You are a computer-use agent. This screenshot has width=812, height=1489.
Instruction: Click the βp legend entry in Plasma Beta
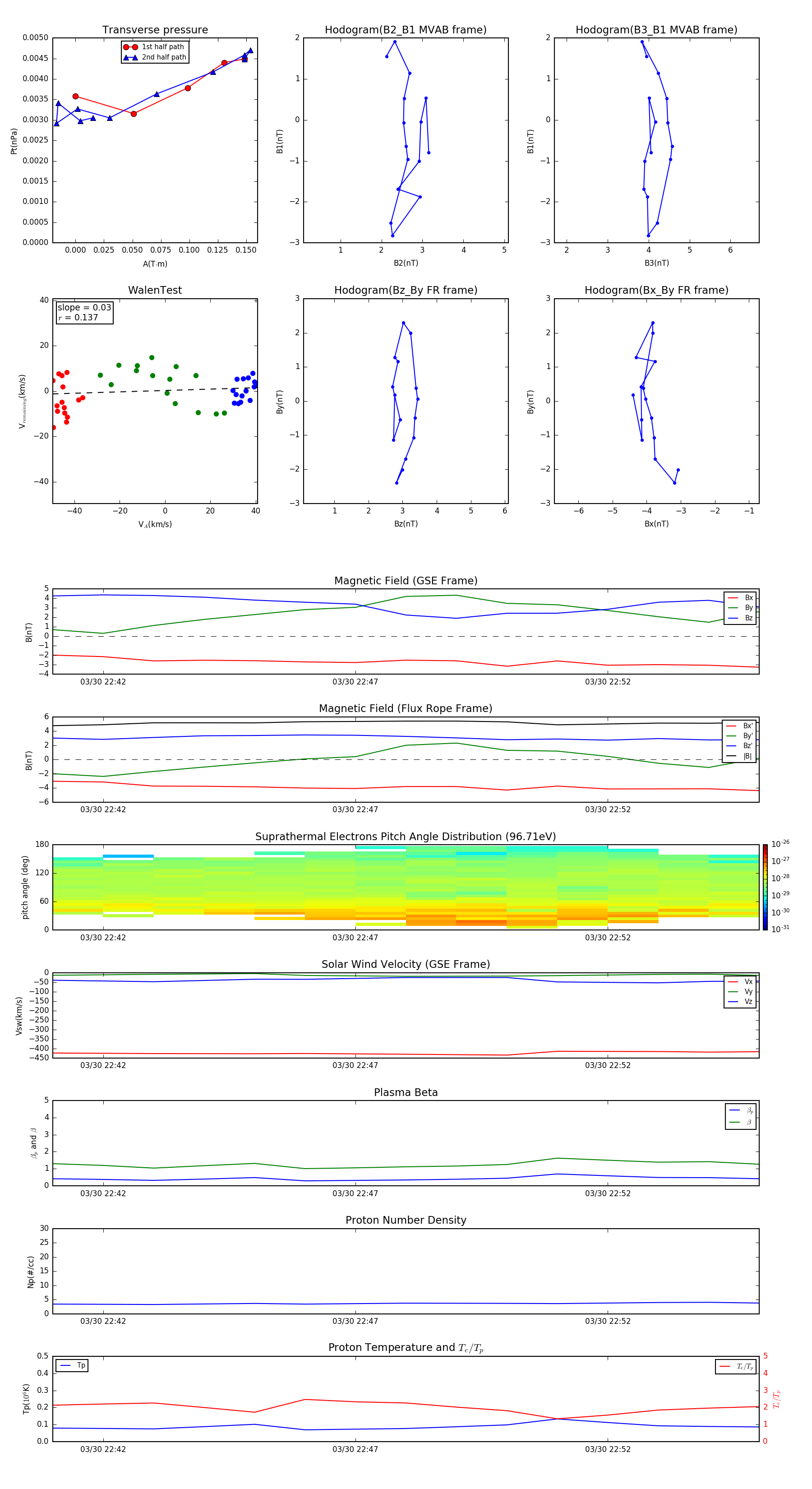click(x=742, y=1110)
